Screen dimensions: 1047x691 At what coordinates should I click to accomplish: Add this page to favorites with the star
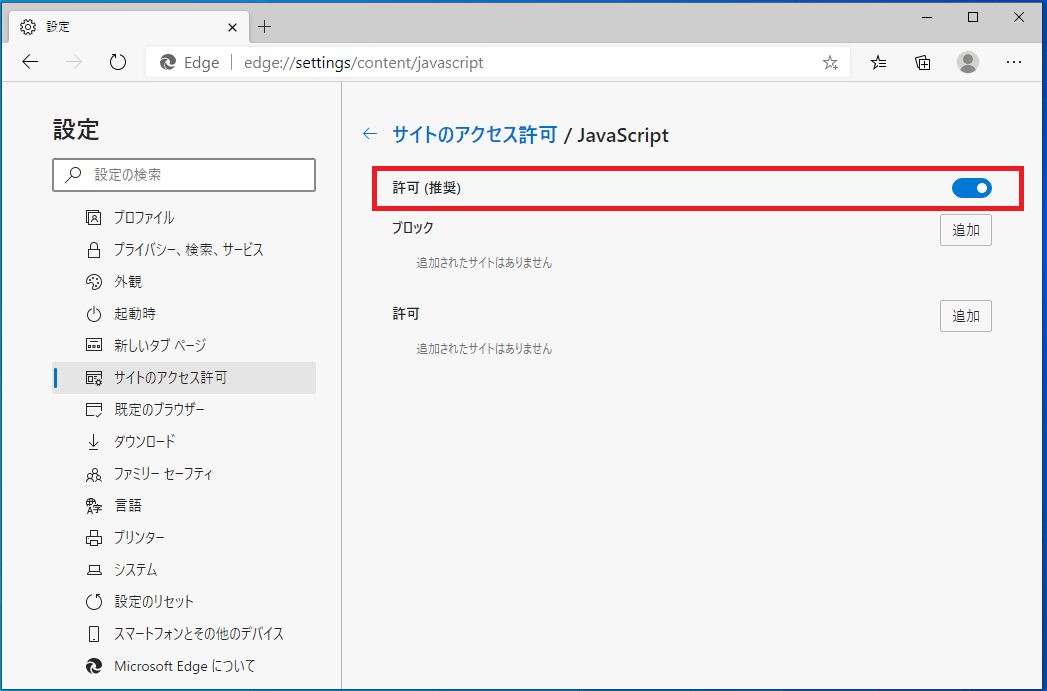pyautogui.click(x=830, y=62)
